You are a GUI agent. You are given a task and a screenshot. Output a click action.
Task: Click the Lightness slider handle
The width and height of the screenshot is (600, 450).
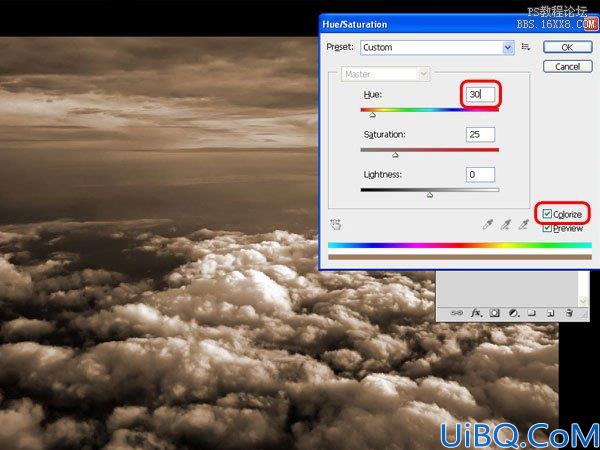tap(430, 195)
